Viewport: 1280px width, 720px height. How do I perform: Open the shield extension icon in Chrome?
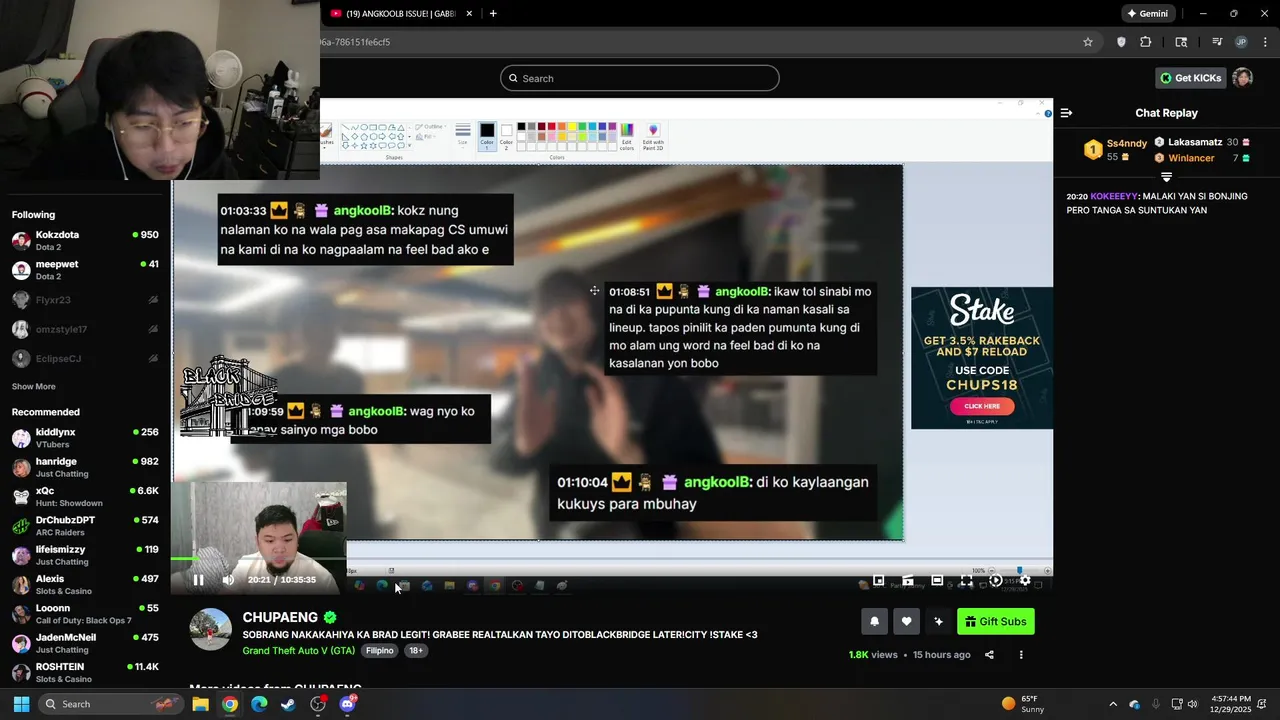click(x=1121, y=42)
